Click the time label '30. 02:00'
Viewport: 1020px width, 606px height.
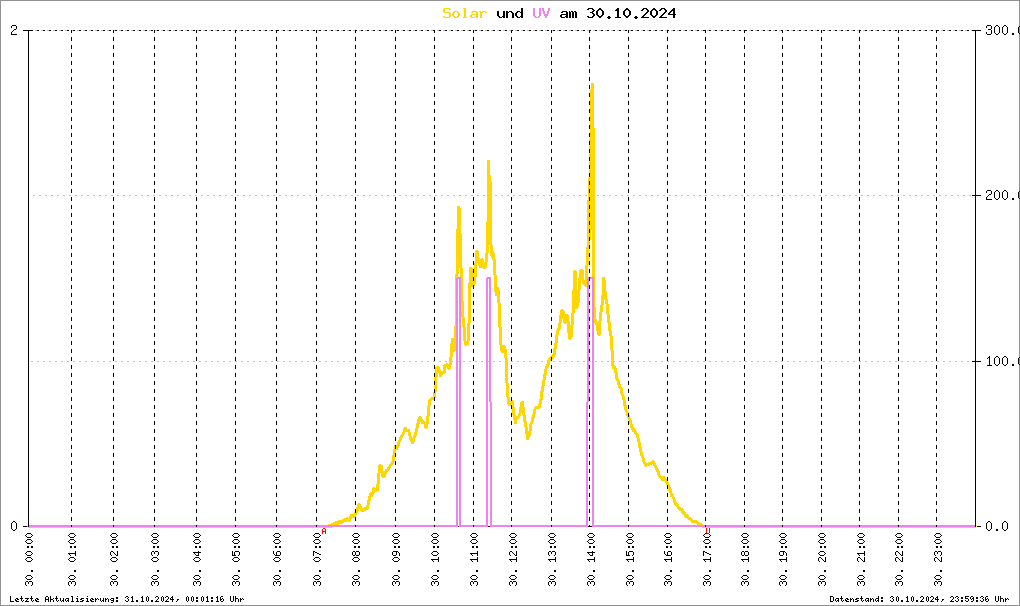click(114, 560)
